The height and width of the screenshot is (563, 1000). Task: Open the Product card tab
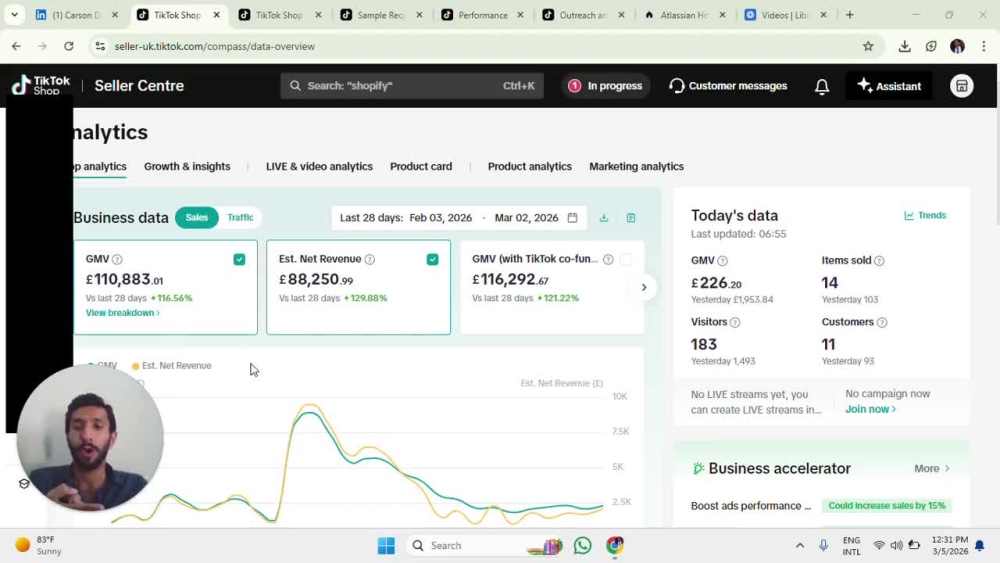click(x=421, y=166)
